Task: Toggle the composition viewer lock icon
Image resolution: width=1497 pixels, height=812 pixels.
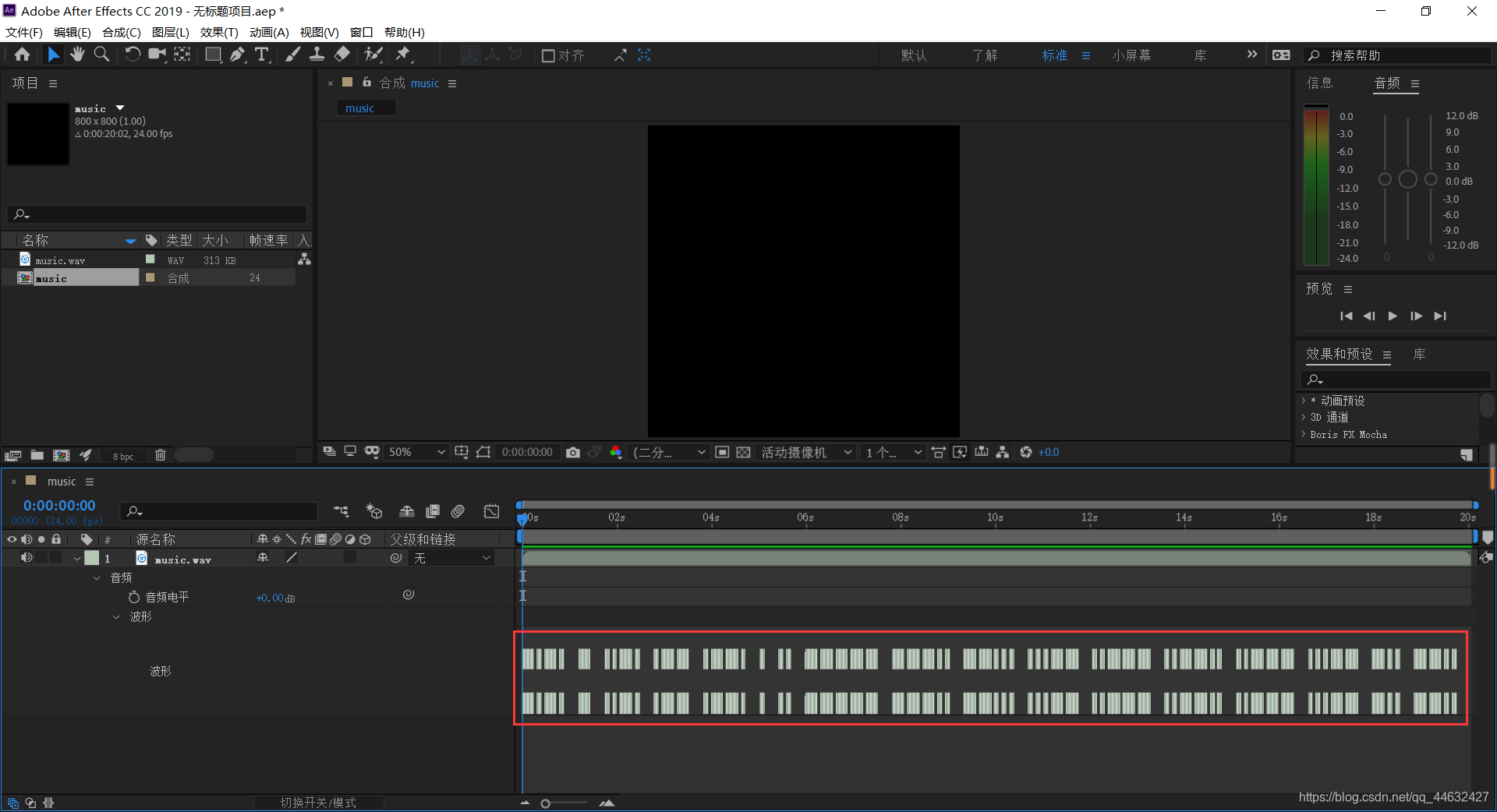Action: click(366, 82)
